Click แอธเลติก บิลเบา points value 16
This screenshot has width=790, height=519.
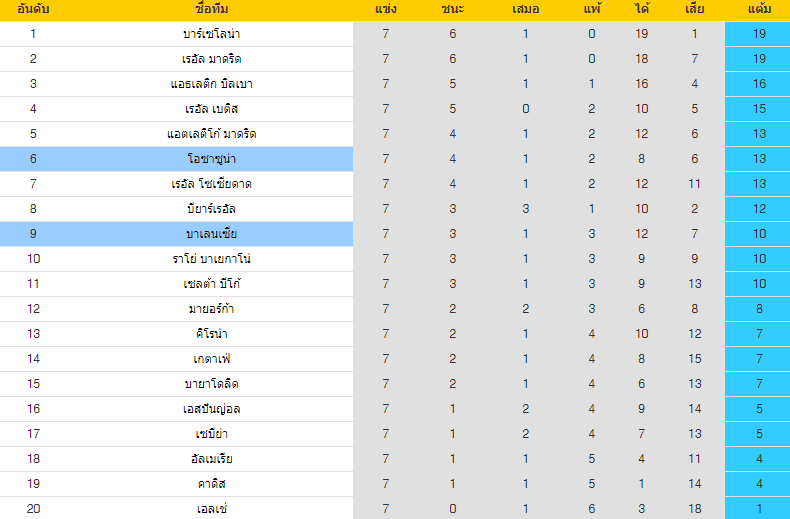[x=759, y=84]
